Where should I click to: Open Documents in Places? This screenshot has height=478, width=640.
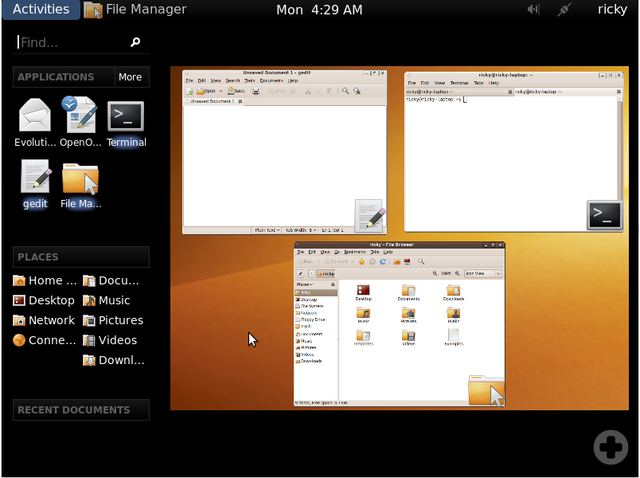tap(111, 280)
